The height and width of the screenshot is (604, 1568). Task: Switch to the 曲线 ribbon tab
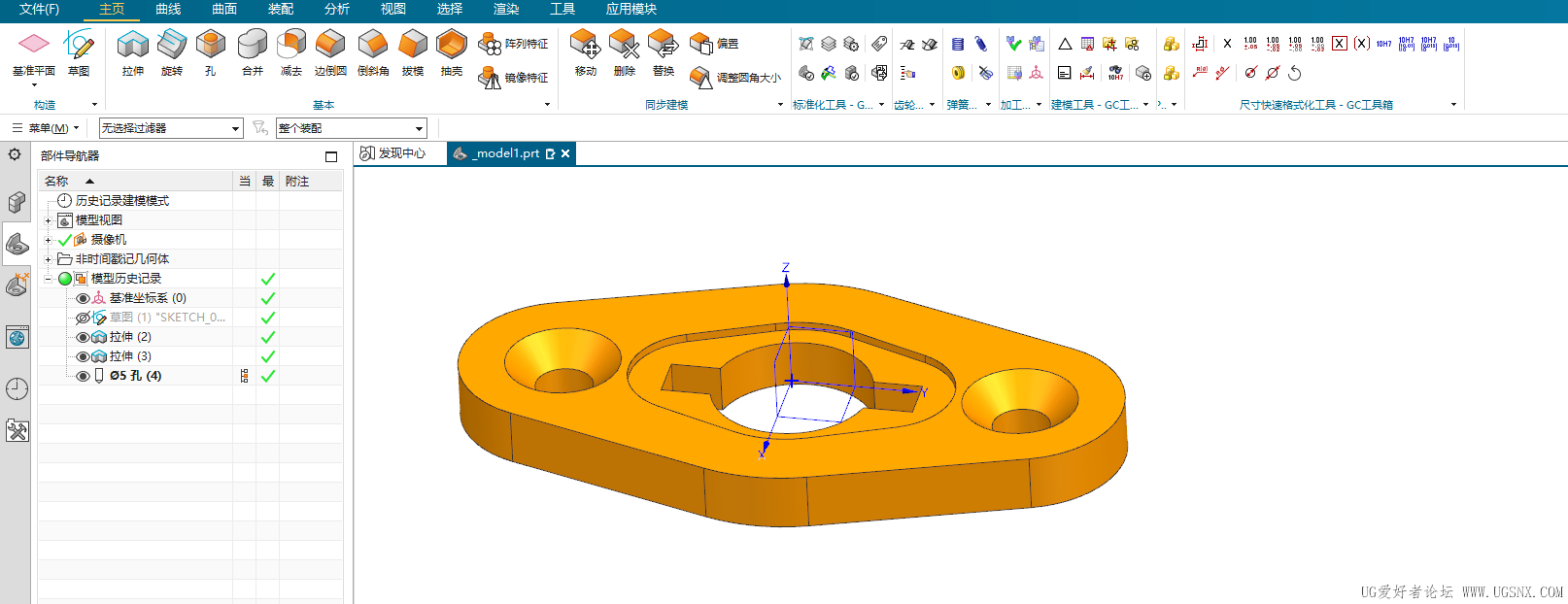pyautogui.click(x=168, y=9)
